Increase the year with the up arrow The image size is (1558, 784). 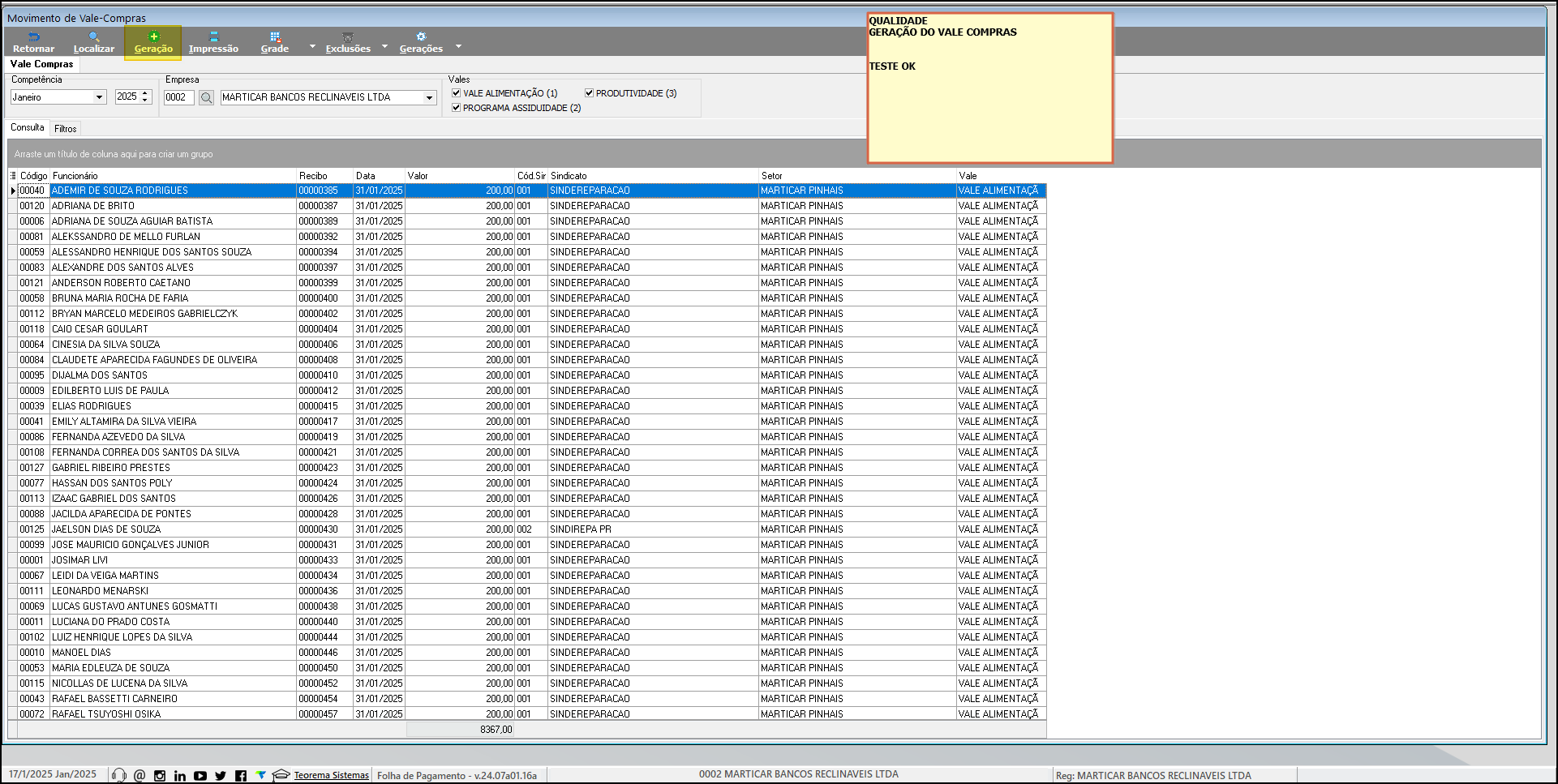(146, 93)
